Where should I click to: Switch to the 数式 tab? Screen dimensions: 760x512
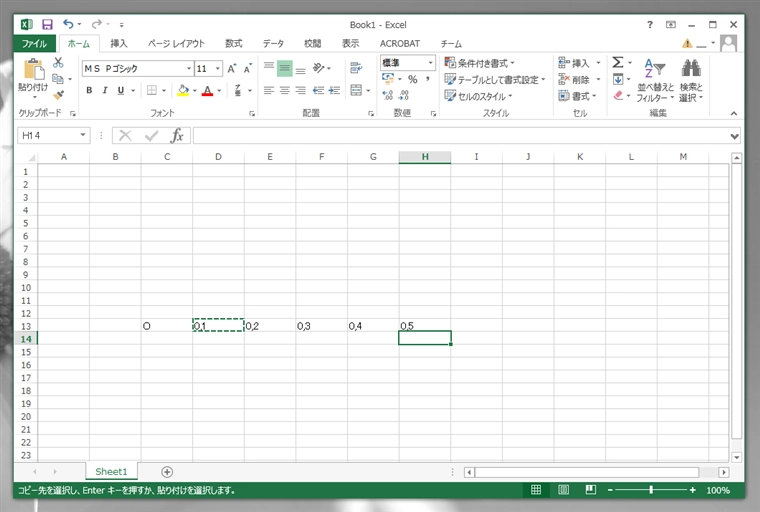234,44
